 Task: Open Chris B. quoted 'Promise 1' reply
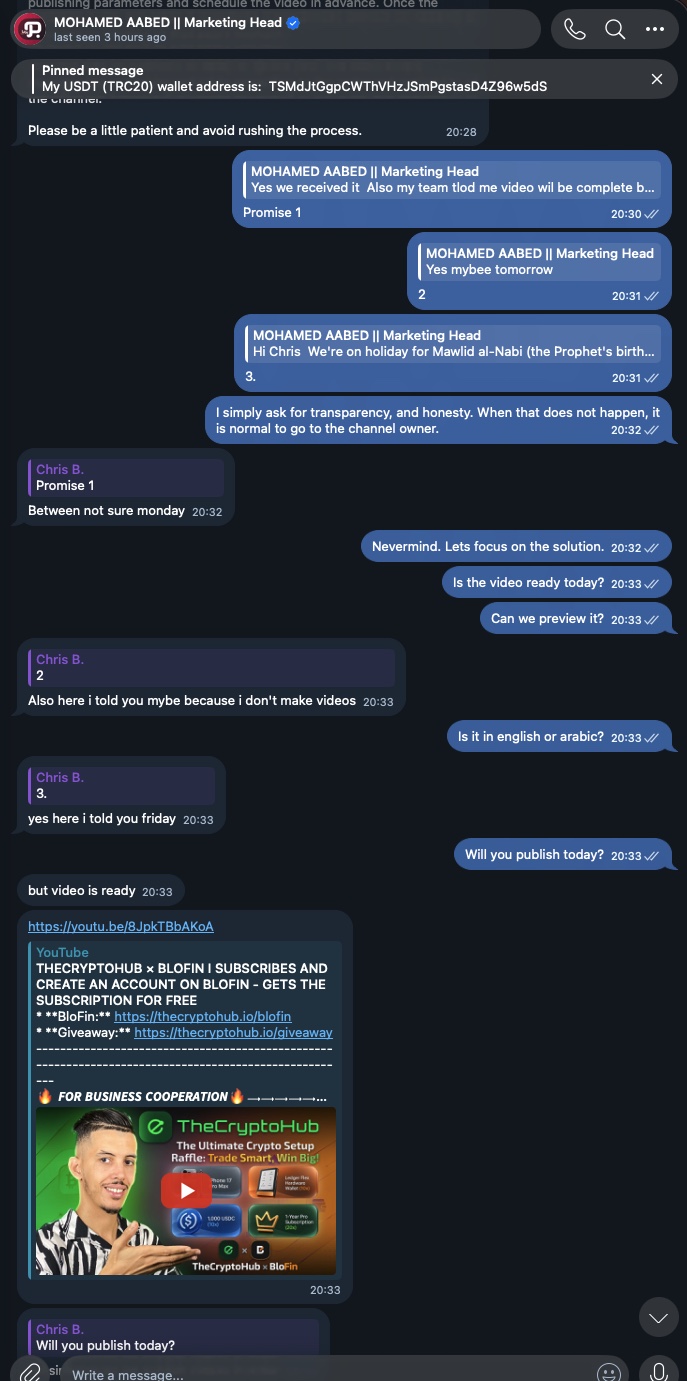[126, 478]
